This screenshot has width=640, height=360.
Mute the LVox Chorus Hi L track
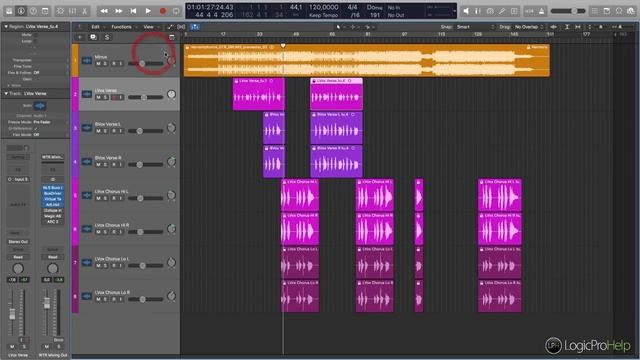(98, 198)
